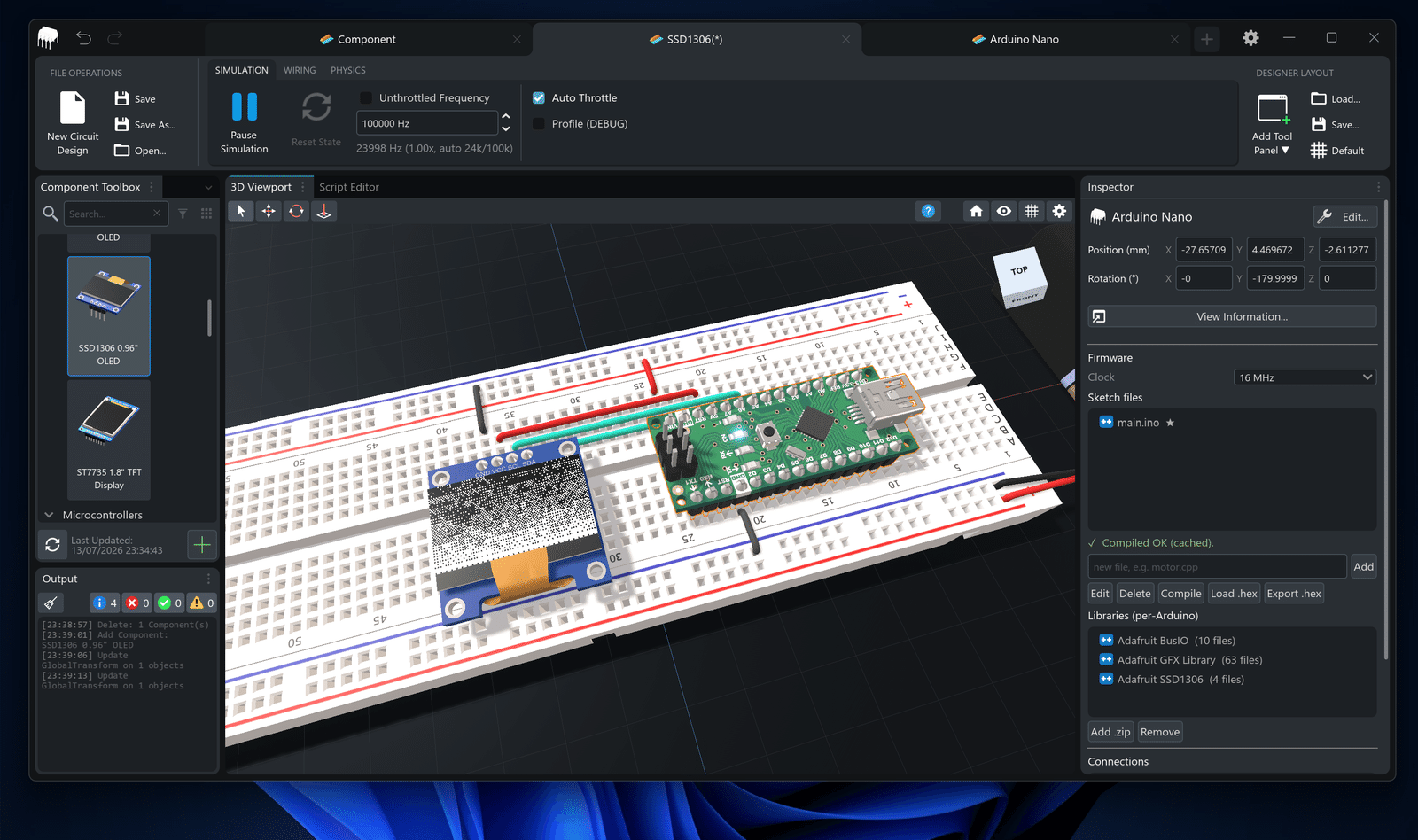The height and width of the screenshot is (840, 1418).
Task: Open the Add Tool Panel menu
Action: coord(1272,125)
